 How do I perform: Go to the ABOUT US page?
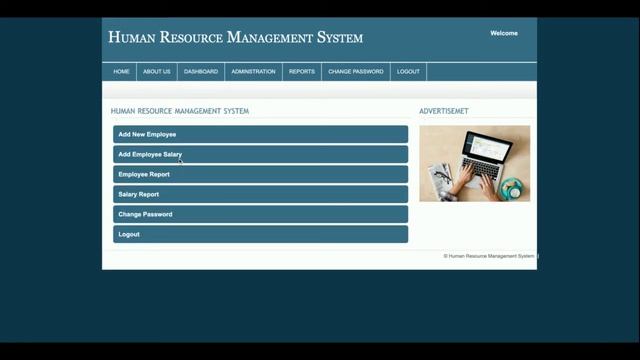157,71
